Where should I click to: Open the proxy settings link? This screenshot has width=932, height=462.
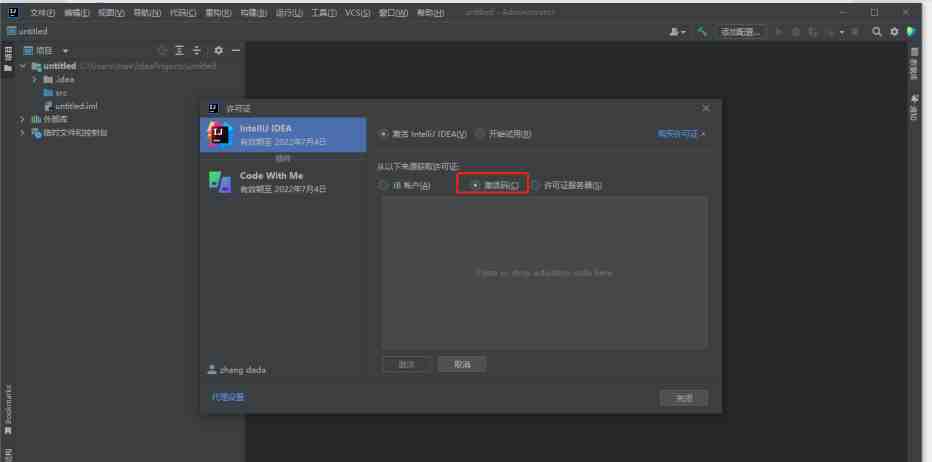pyautogui.click(x=228, y=397)
